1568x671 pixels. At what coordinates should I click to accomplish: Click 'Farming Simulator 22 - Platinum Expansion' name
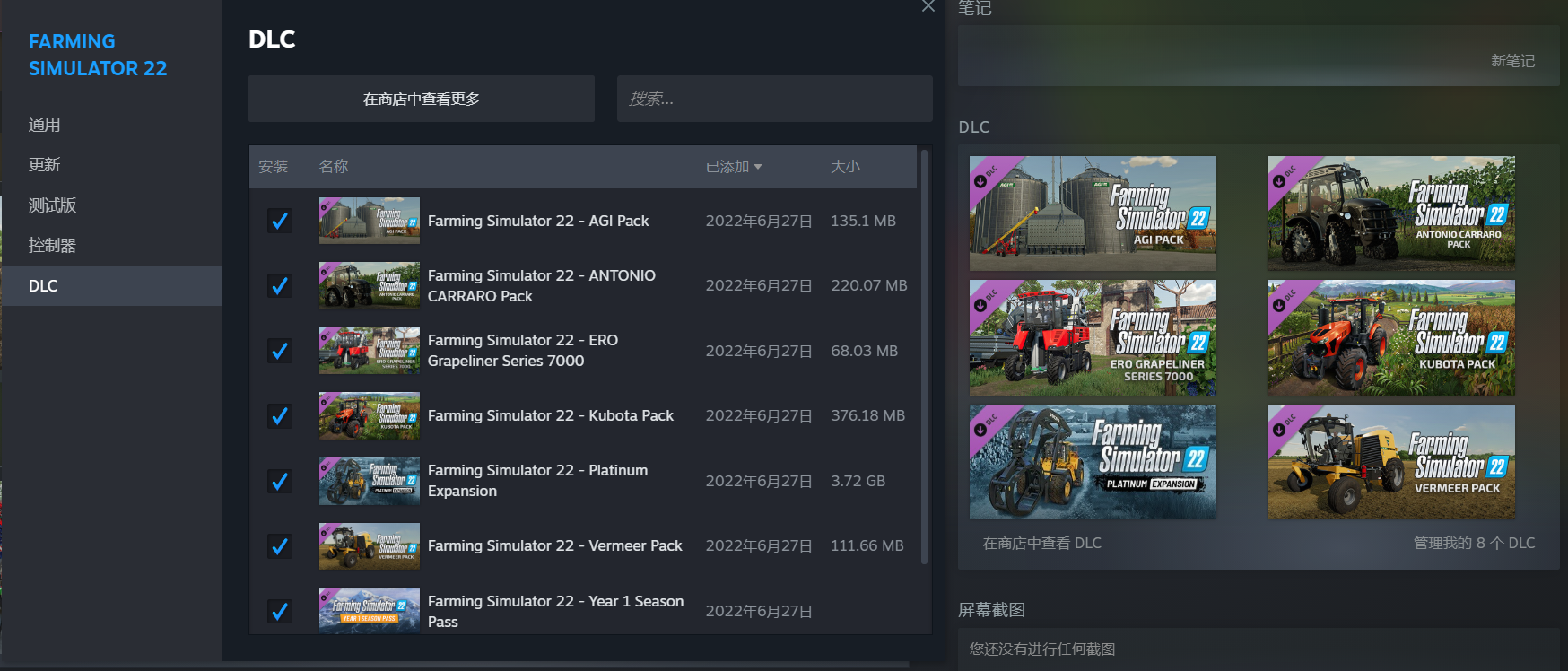pos(537,481)
